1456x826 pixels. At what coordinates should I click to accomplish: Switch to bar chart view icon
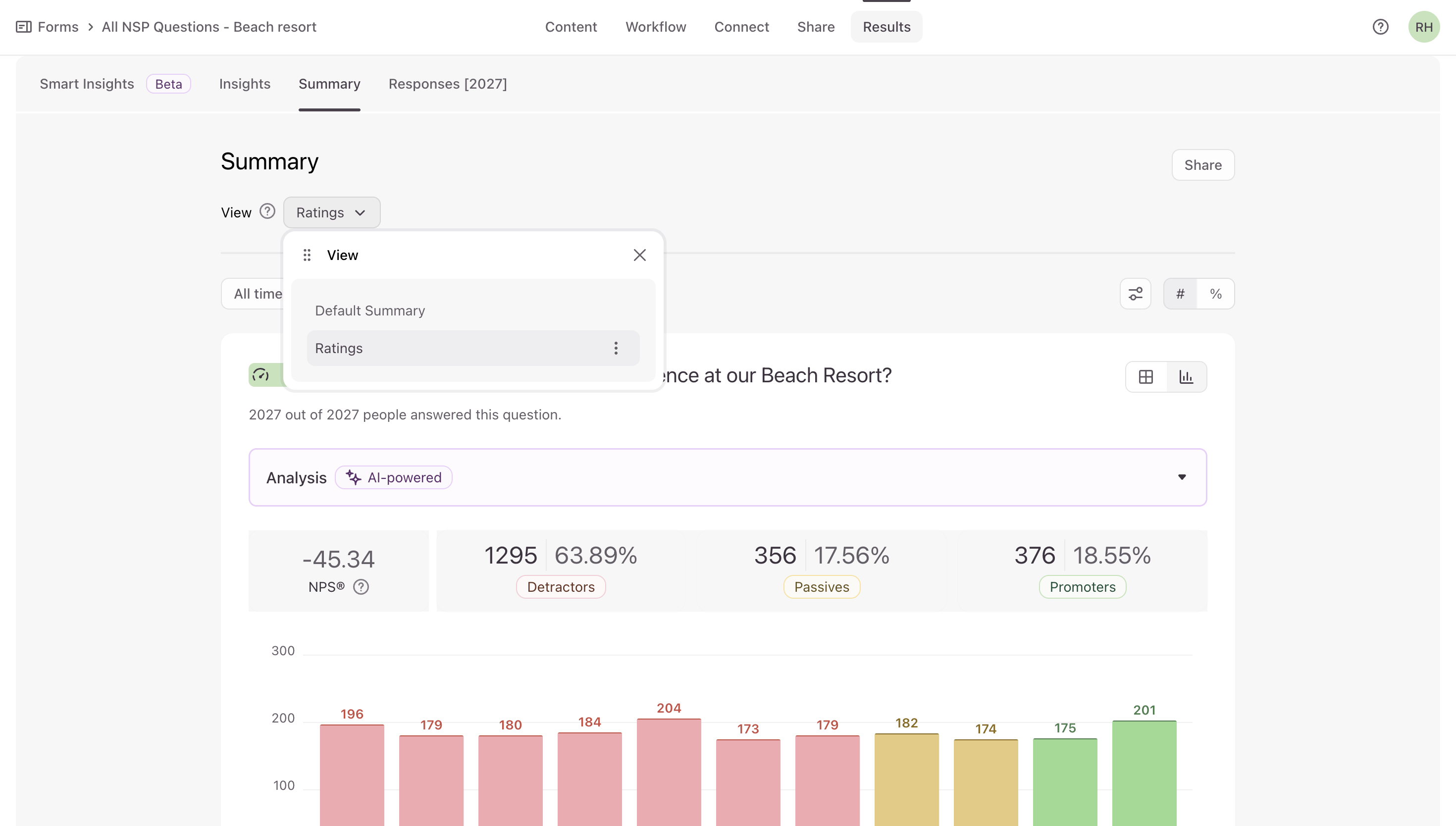(x=1186, y=377)
